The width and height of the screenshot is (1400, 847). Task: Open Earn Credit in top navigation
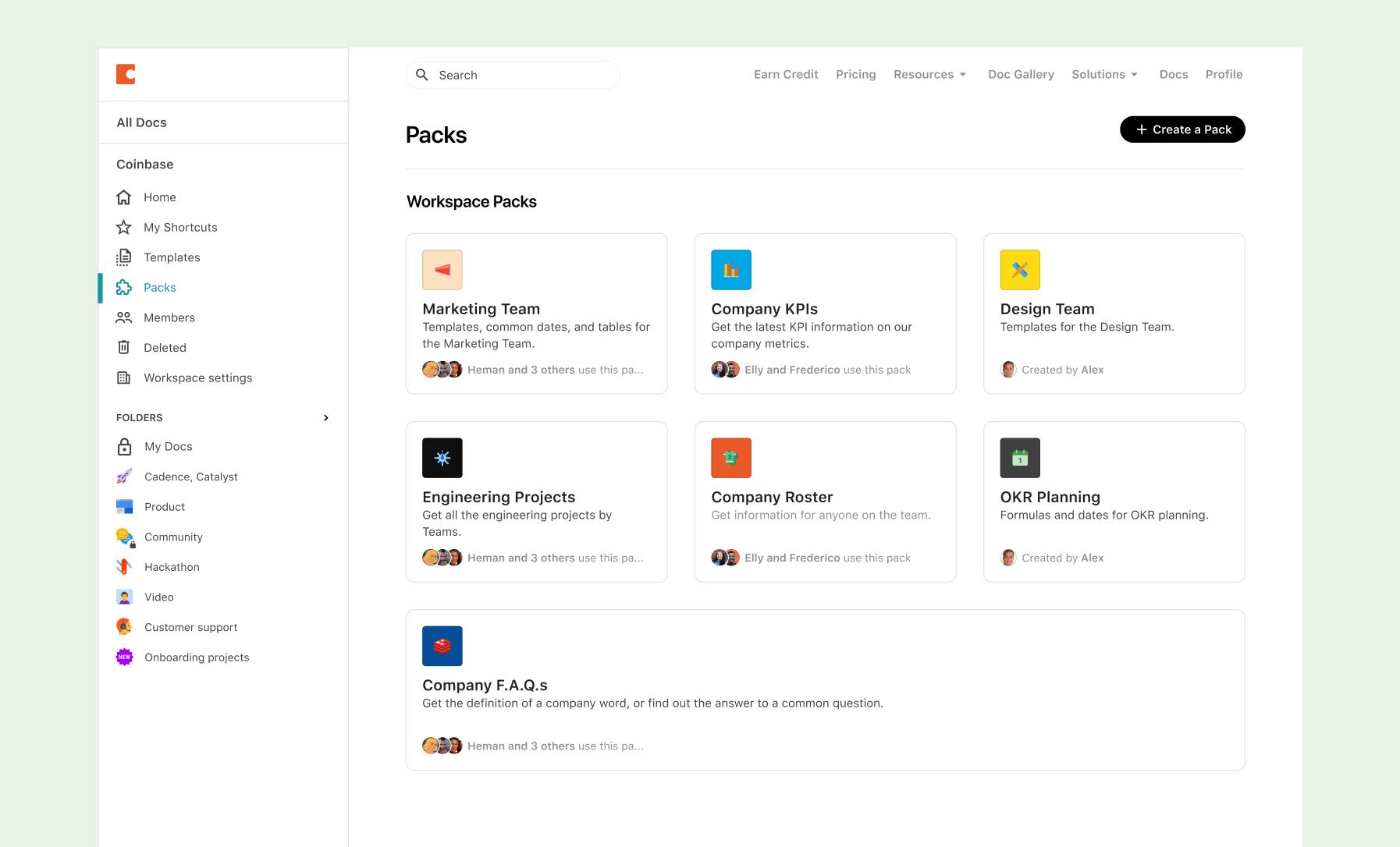[x=786, y=74]
